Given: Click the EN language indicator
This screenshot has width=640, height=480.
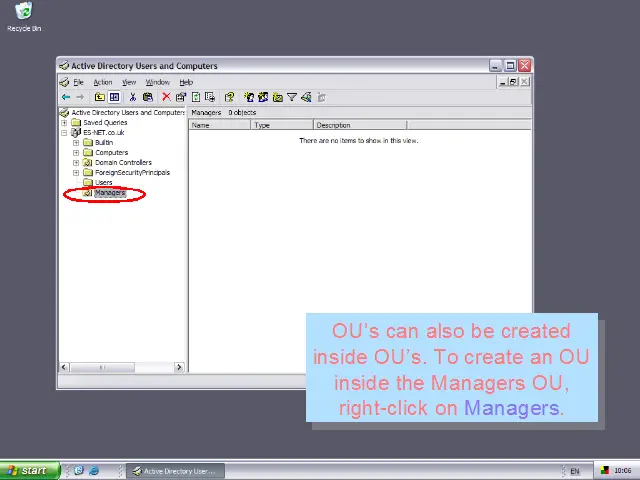Looking at the screenshot, I should (x=575, y=471).
